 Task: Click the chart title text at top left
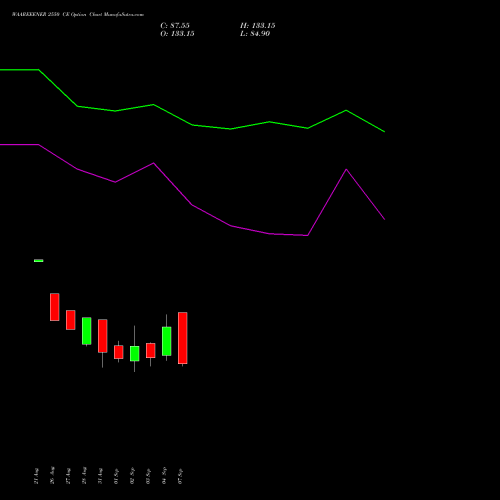click(78, 15)
